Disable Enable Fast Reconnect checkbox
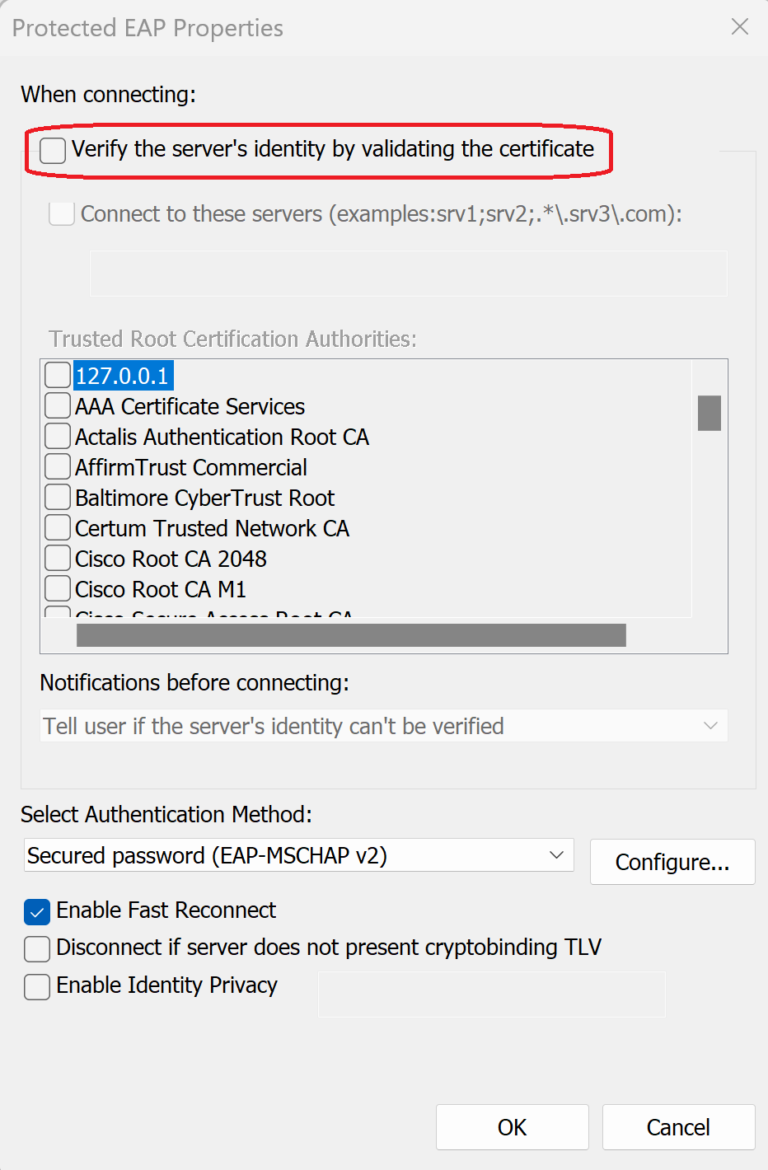This screenshot has width=768, height=1170. [37, 911]
